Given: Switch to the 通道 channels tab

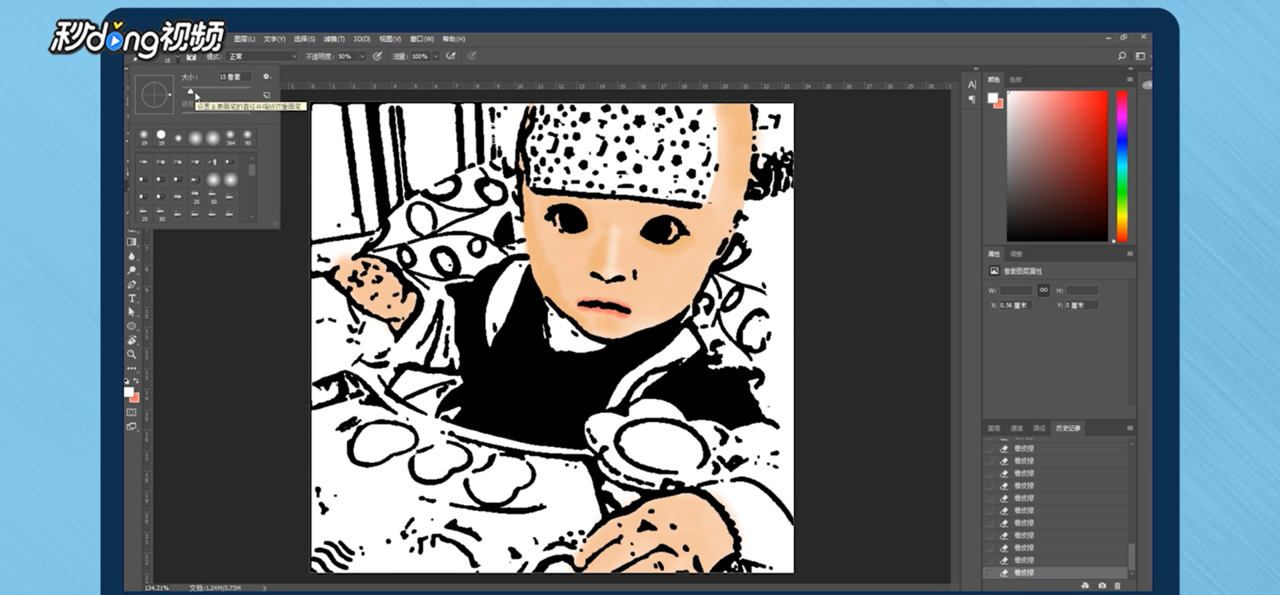Looking at the screenshot, I should (1017, 428).
